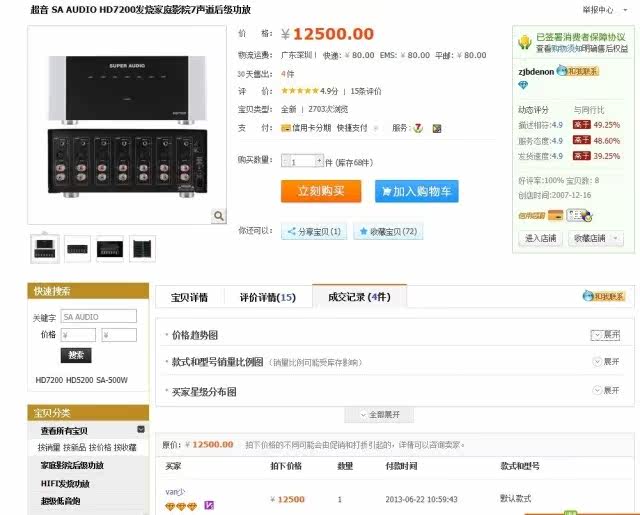Click the magnifier zoom icon on product image

click(216, 215)
